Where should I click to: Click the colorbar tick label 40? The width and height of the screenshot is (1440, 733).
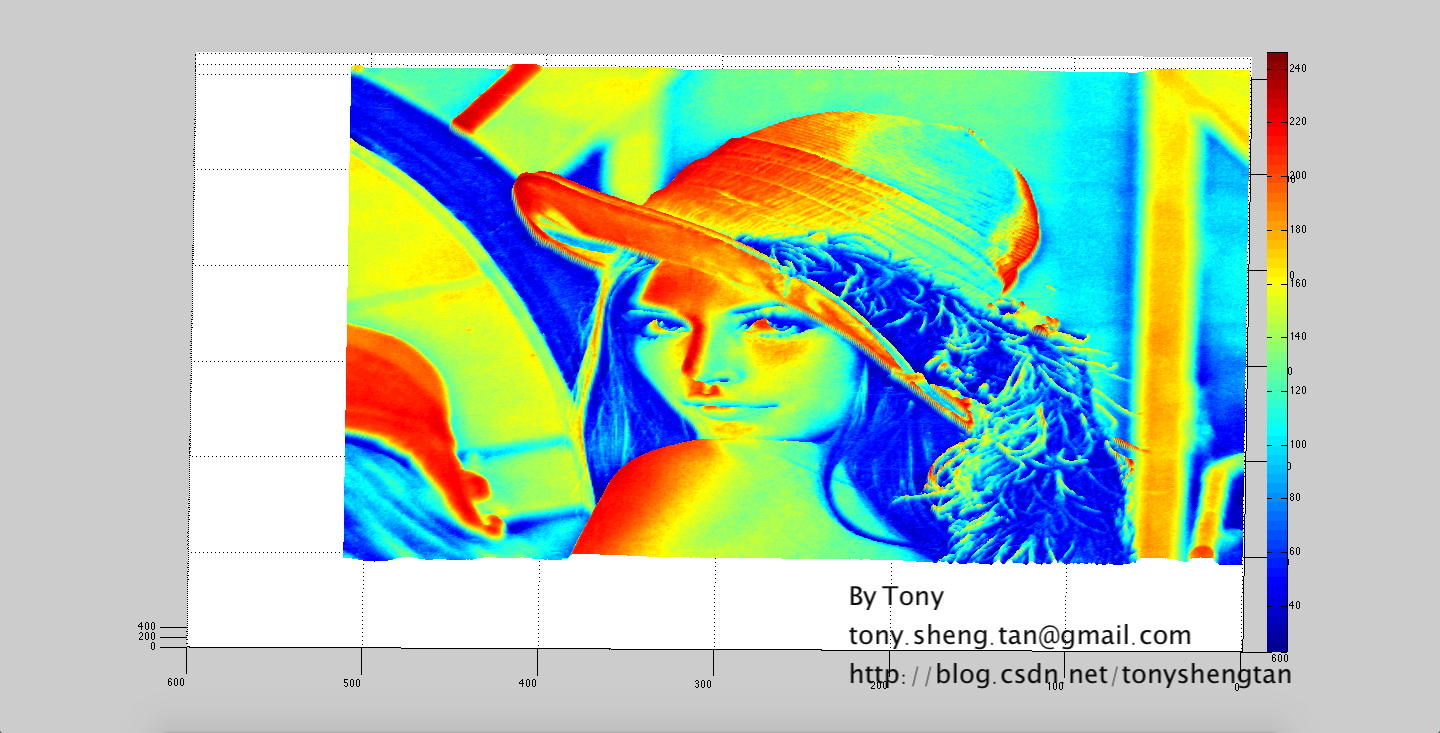(1295, 606)
